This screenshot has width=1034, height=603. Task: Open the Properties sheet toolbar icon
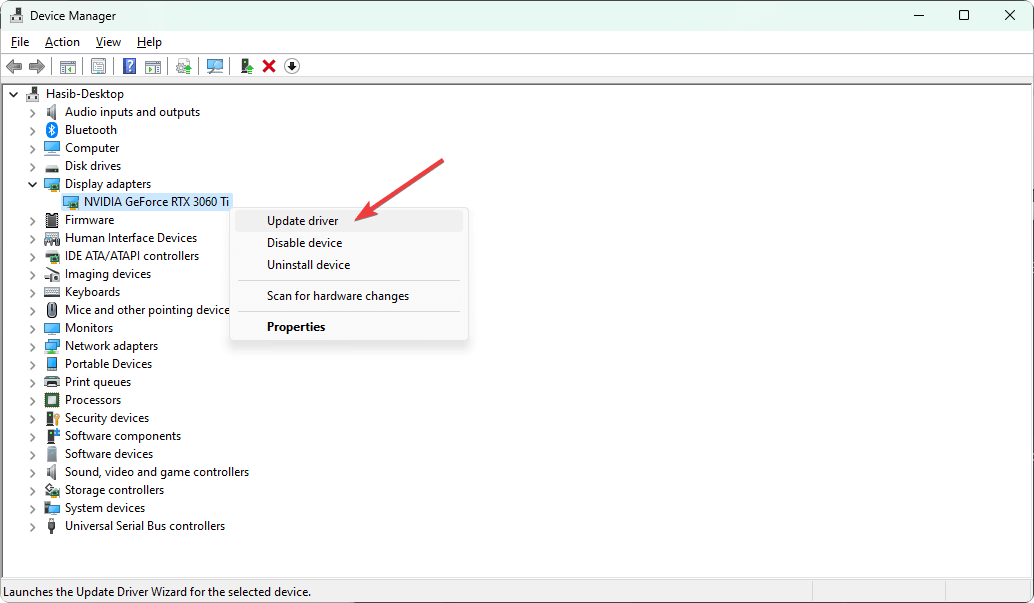click(x=98, y=66)
